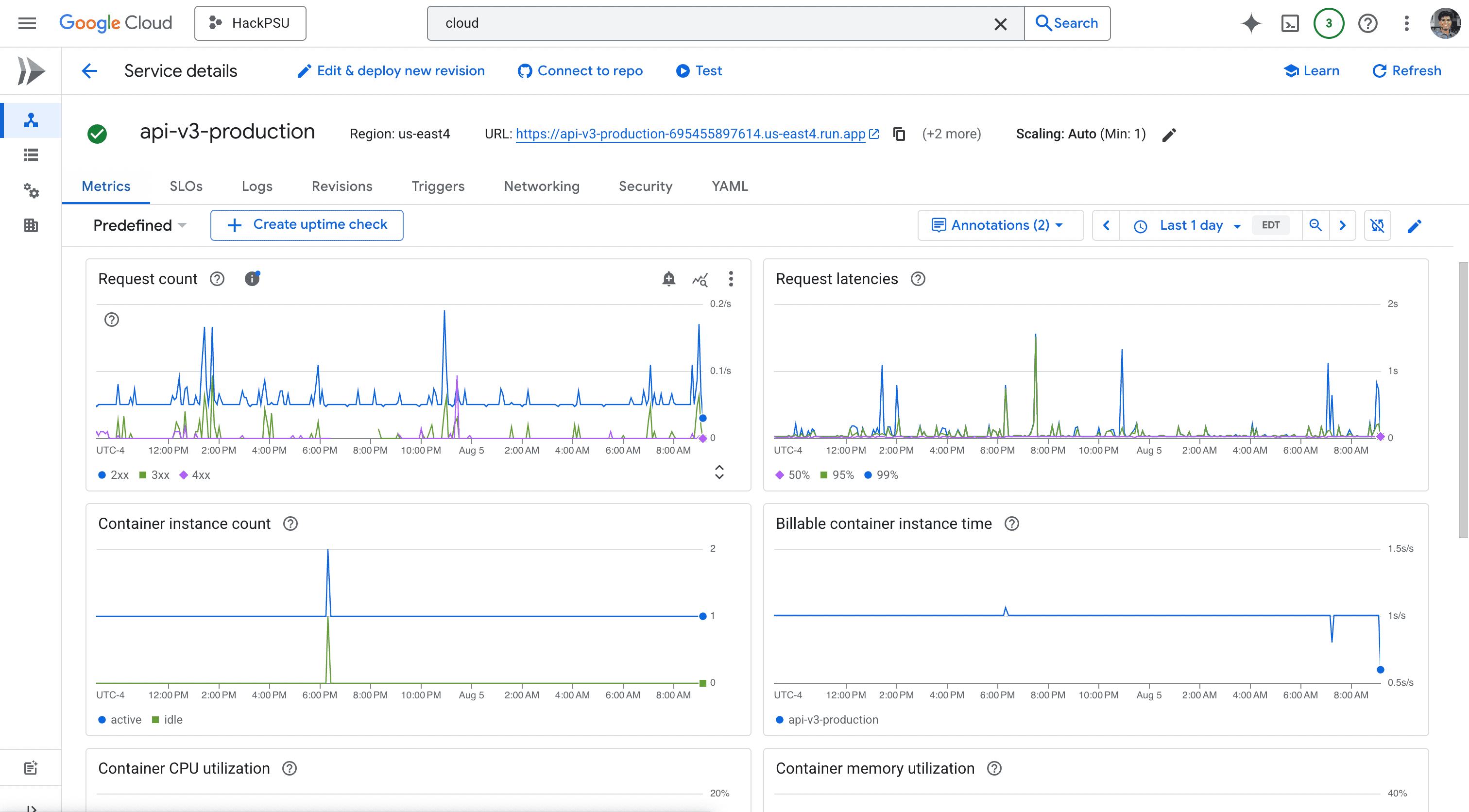
Task: Open Request count more options menu
Action: pos(731,279)
